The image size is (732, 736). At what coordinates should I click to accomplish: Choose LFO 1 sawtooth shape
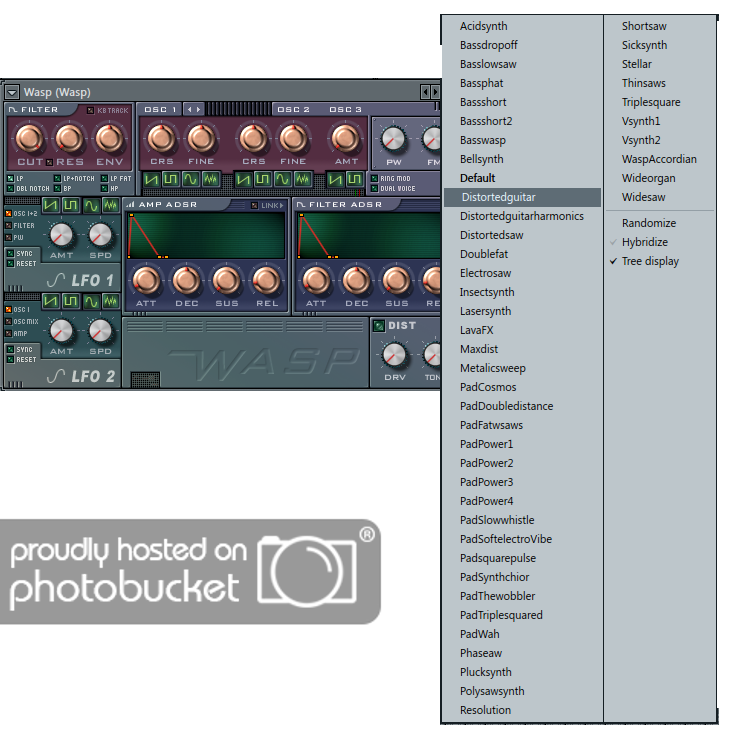tap(51, 205)
